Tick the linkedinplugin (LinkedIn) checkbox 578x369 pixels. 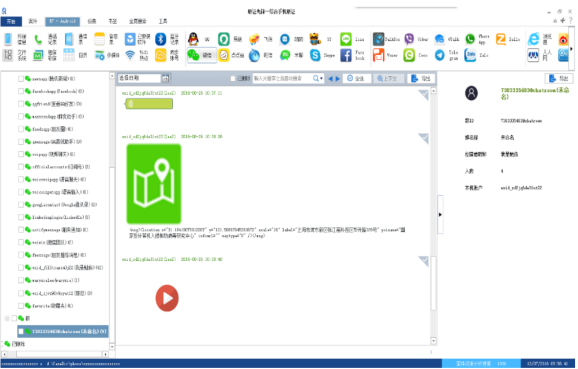click(x=21, y=217)
